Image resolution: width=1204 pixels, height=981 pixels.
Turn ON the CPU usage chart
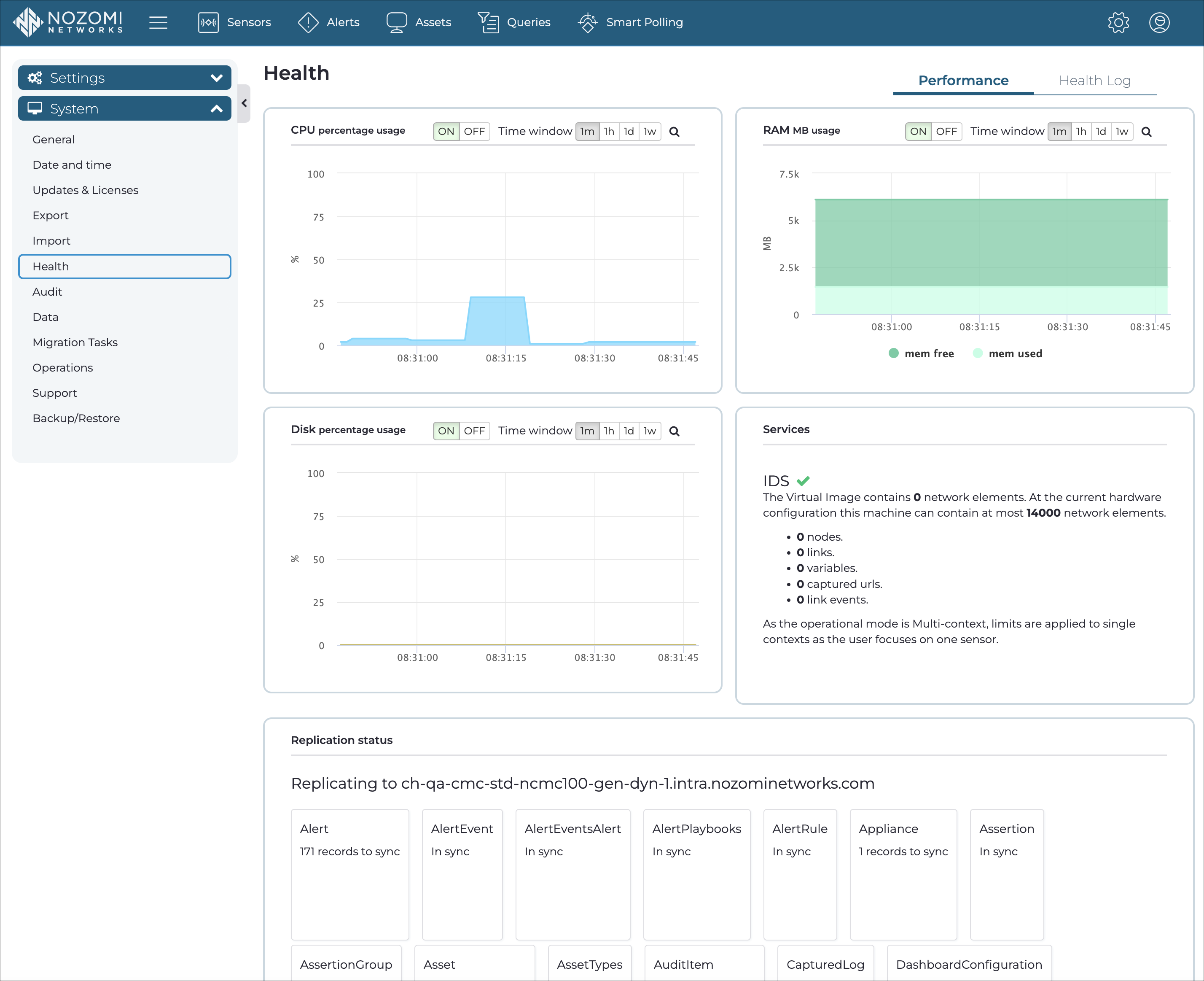(x=446, y=132)
